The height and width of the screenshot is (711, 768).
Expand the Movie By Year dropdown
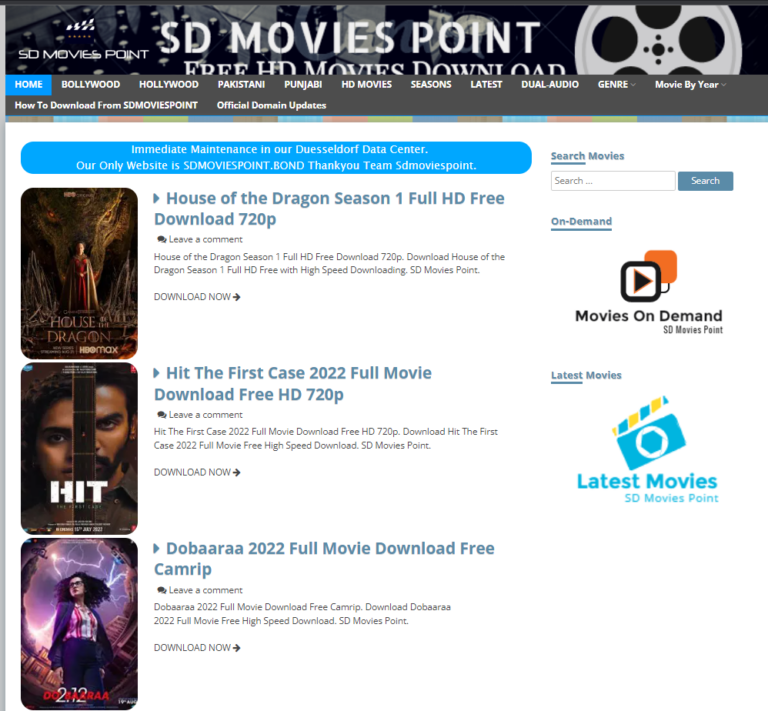690,85
